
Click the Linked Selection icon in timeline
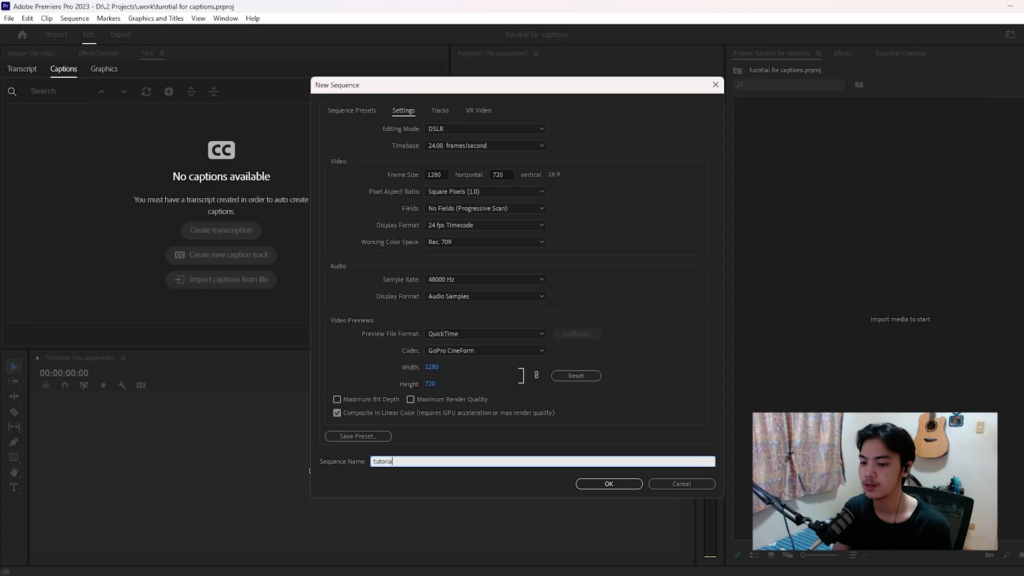click(84, 385)
